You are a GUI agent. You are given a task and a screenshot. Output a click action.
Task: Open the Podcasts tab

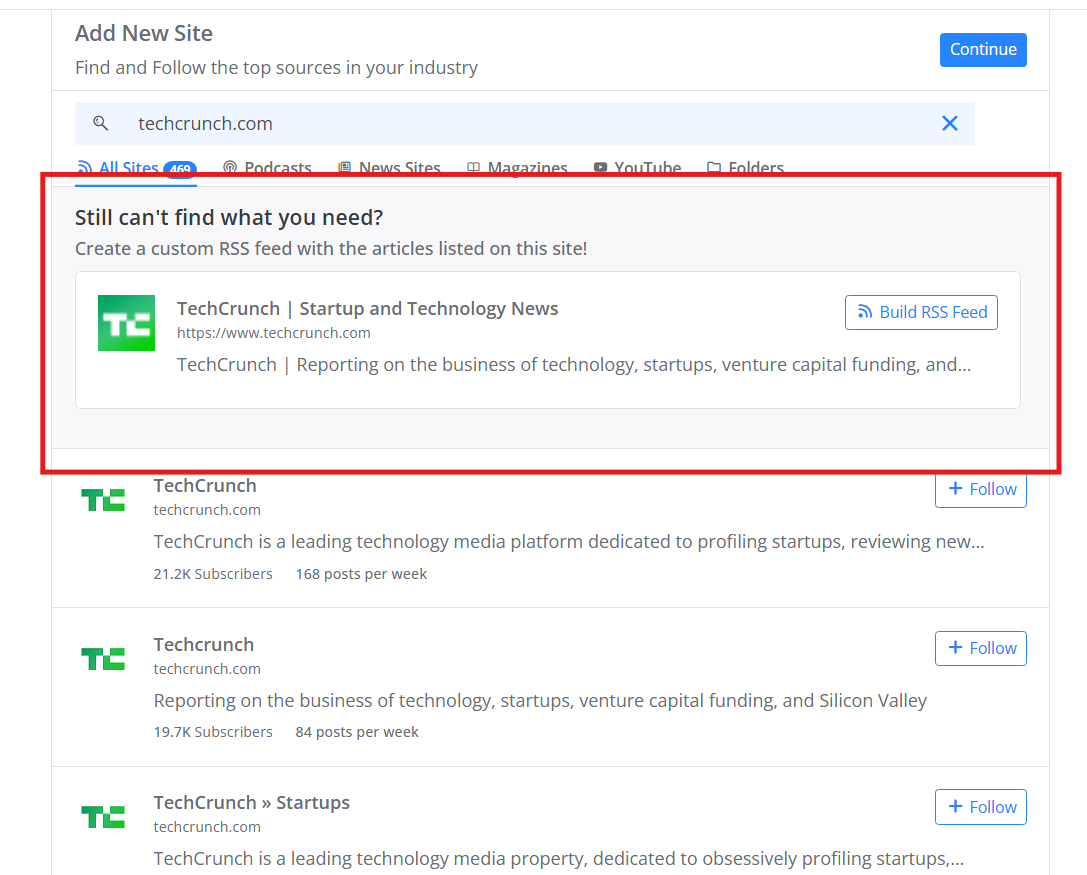tap(267, 168)
